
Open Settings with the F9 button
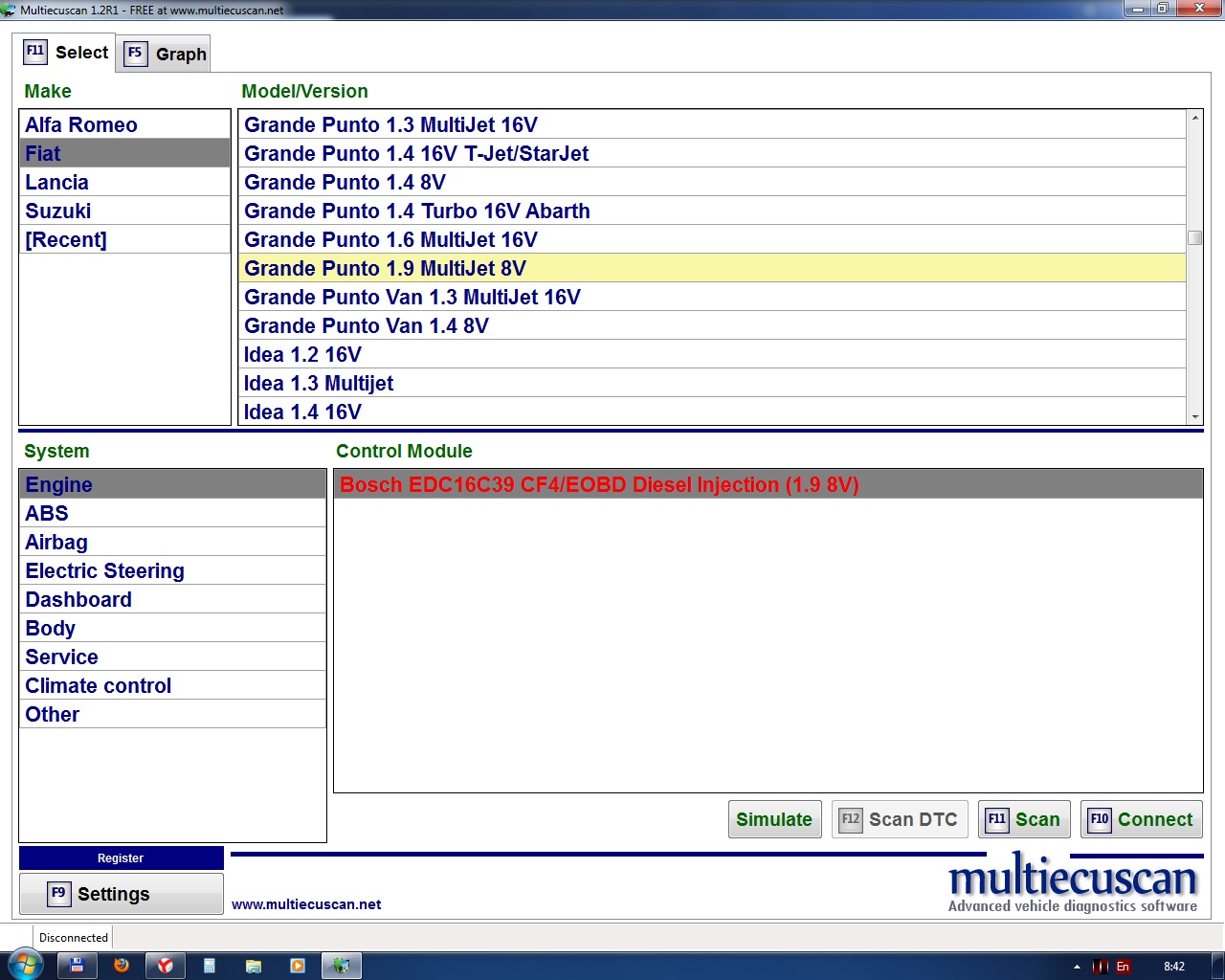(x=121, y=894)
